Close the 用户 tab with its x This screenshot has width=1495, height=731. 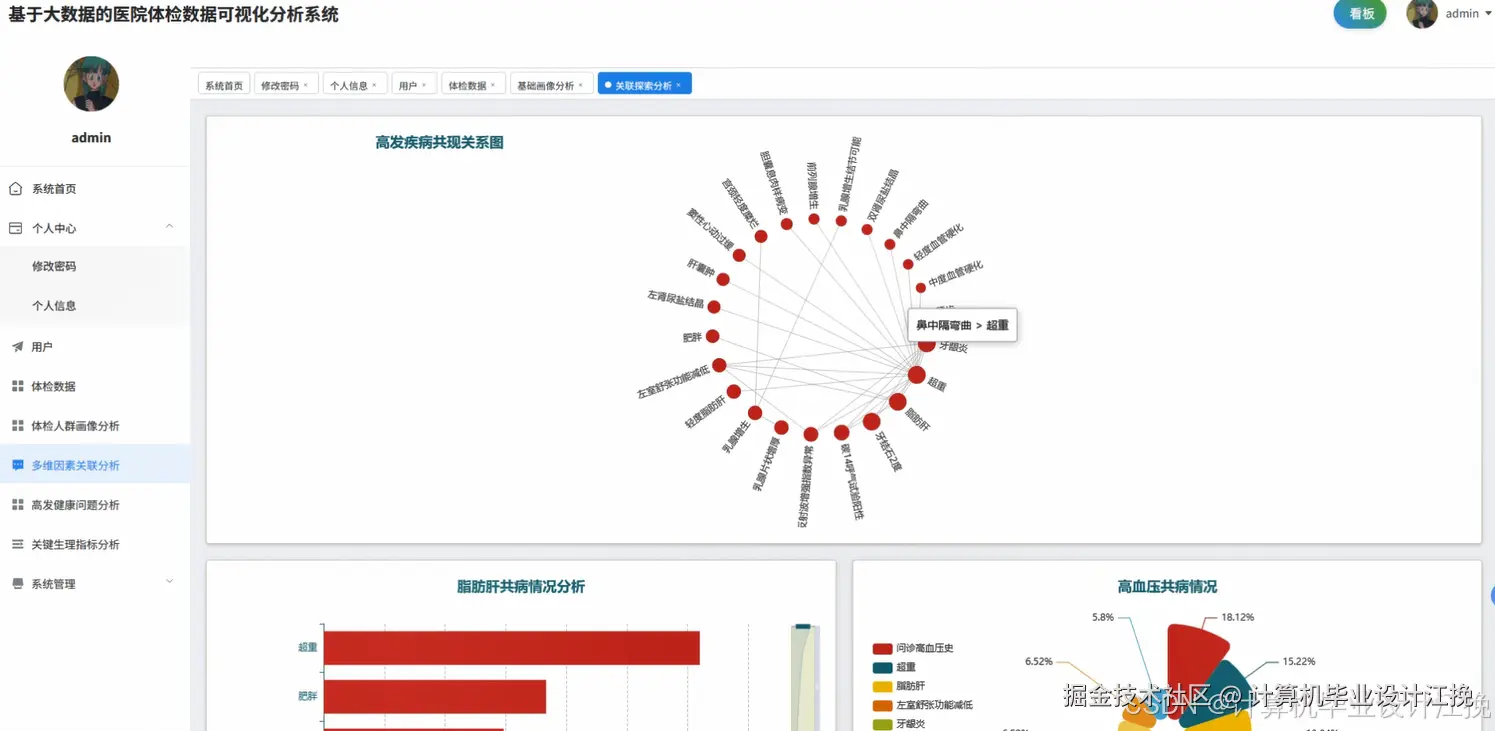pyautogui.click(x=424, y=85)
